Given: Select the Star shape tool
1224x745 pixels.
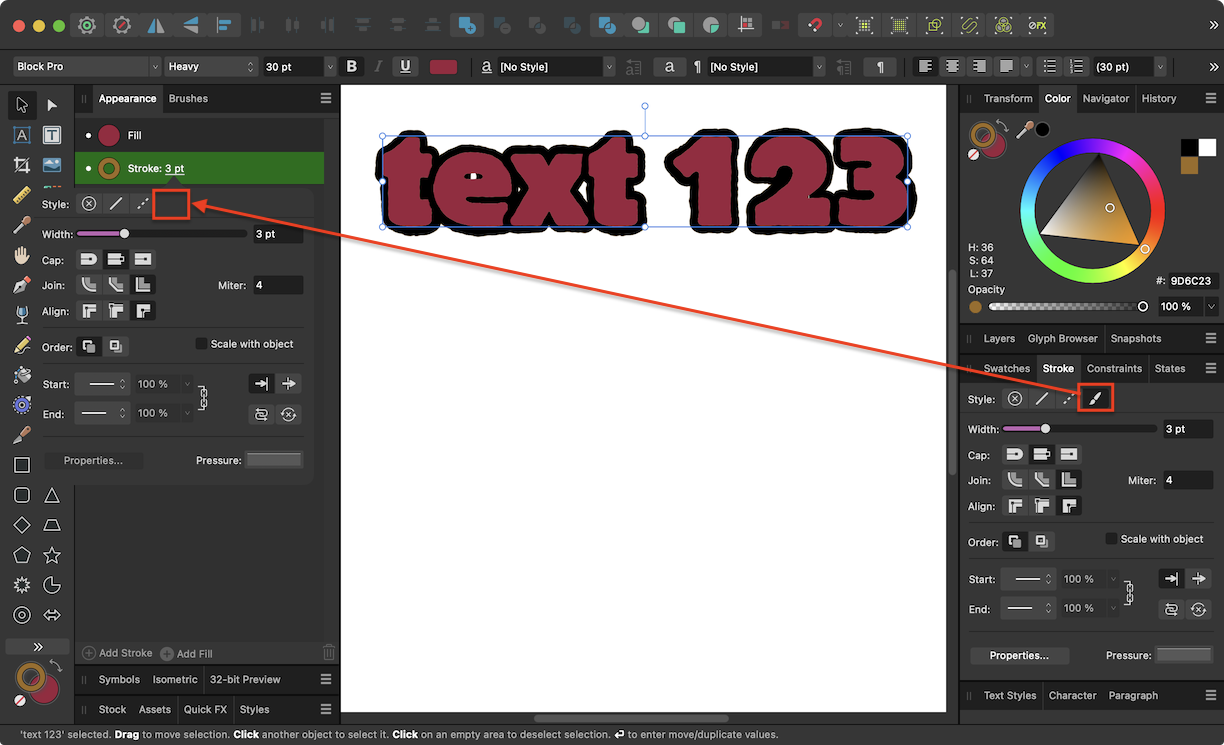Looking at the screenshot, I should tap(52, 555).
